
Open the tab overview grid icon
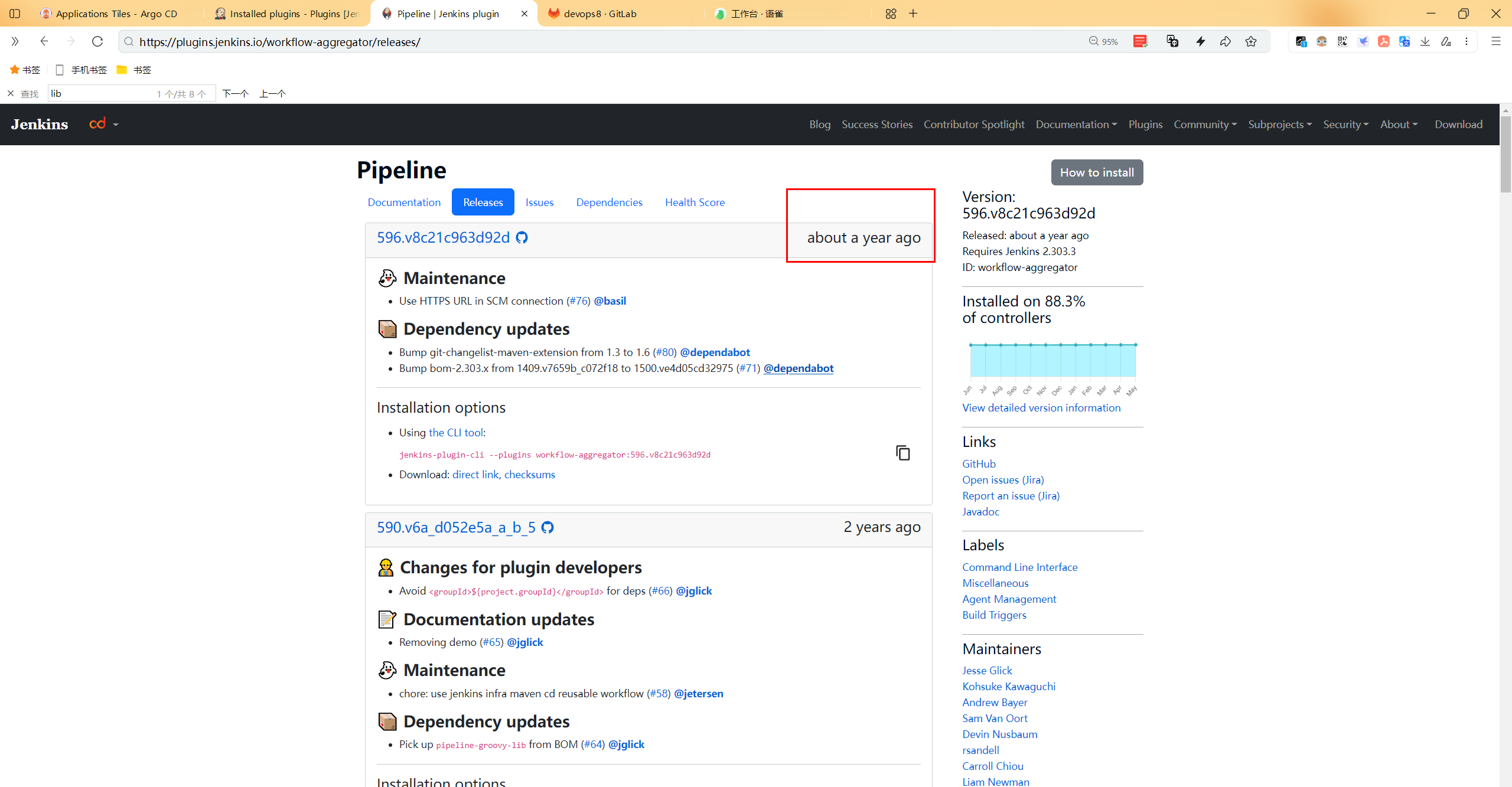(891, 13)
